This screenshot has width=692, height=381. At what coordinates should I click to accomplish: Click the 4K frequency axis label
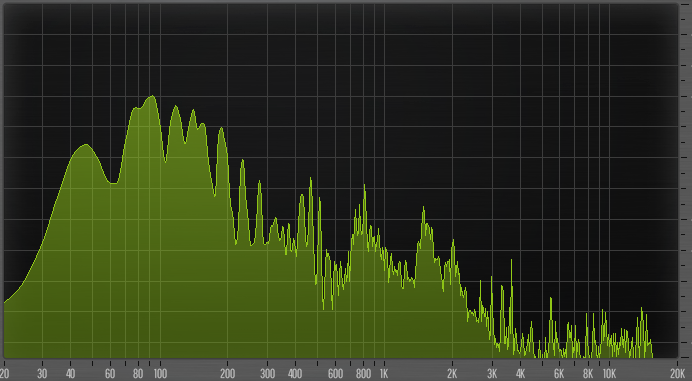(520, 374)
